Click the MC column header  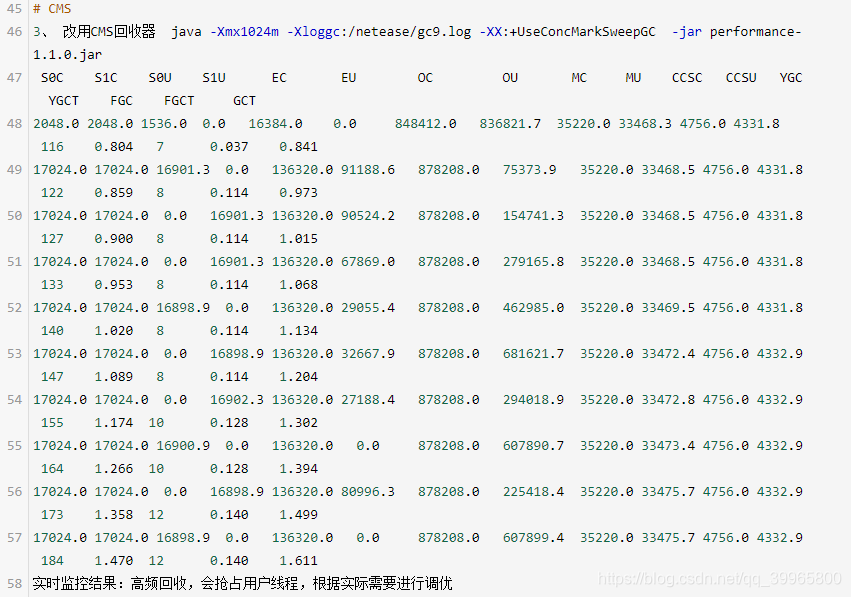tap(579, 78)
